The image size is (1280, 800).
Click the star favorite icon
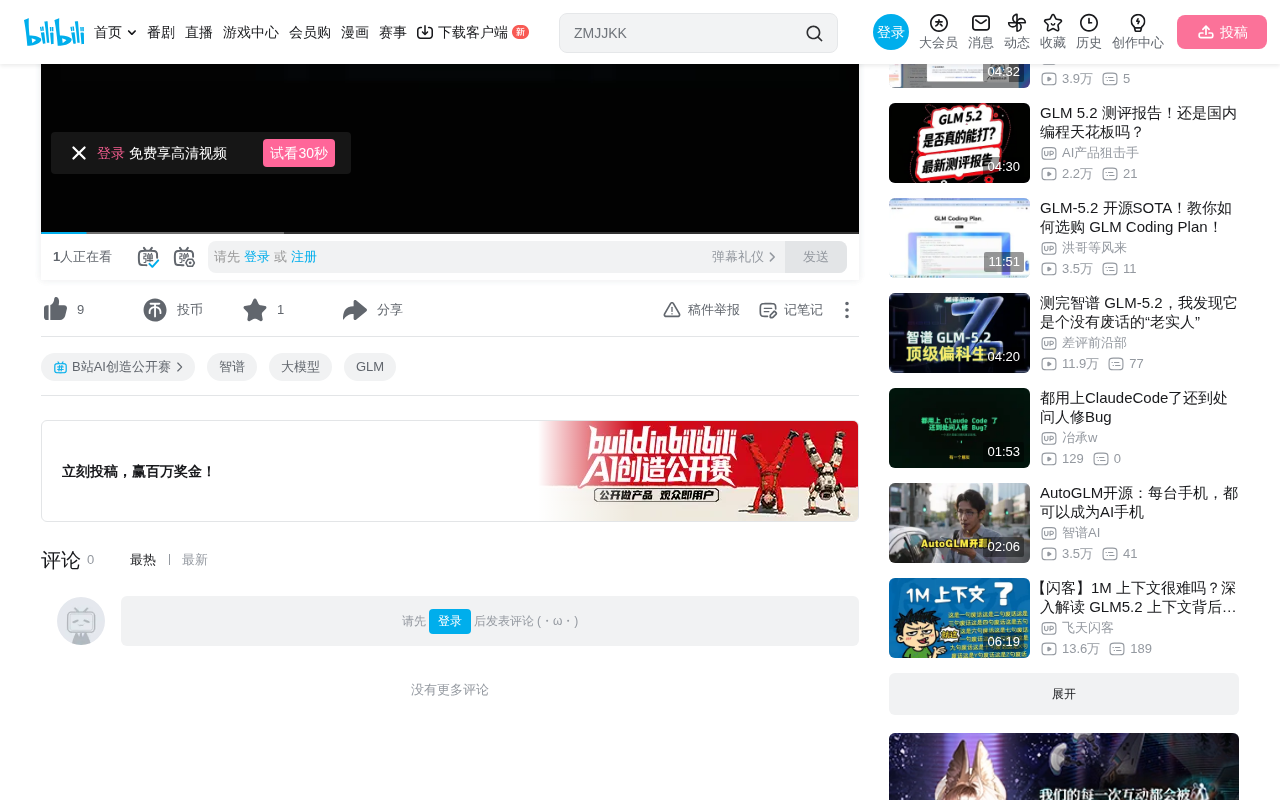click(x=255, y=310)
